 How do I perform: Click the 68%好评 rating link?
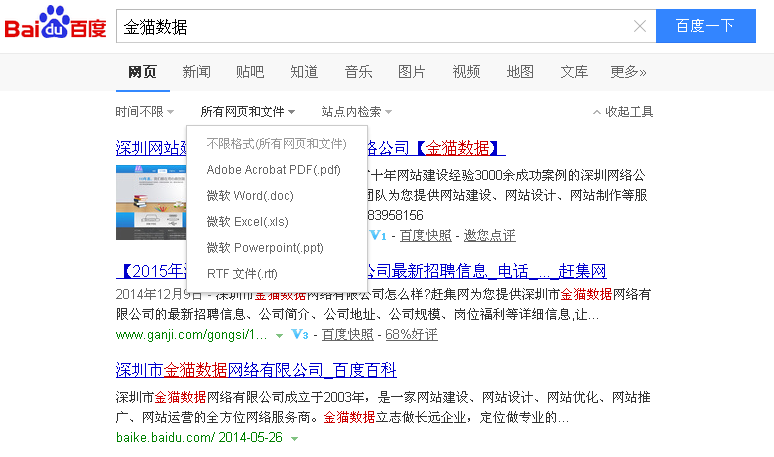tap(411, 335)
